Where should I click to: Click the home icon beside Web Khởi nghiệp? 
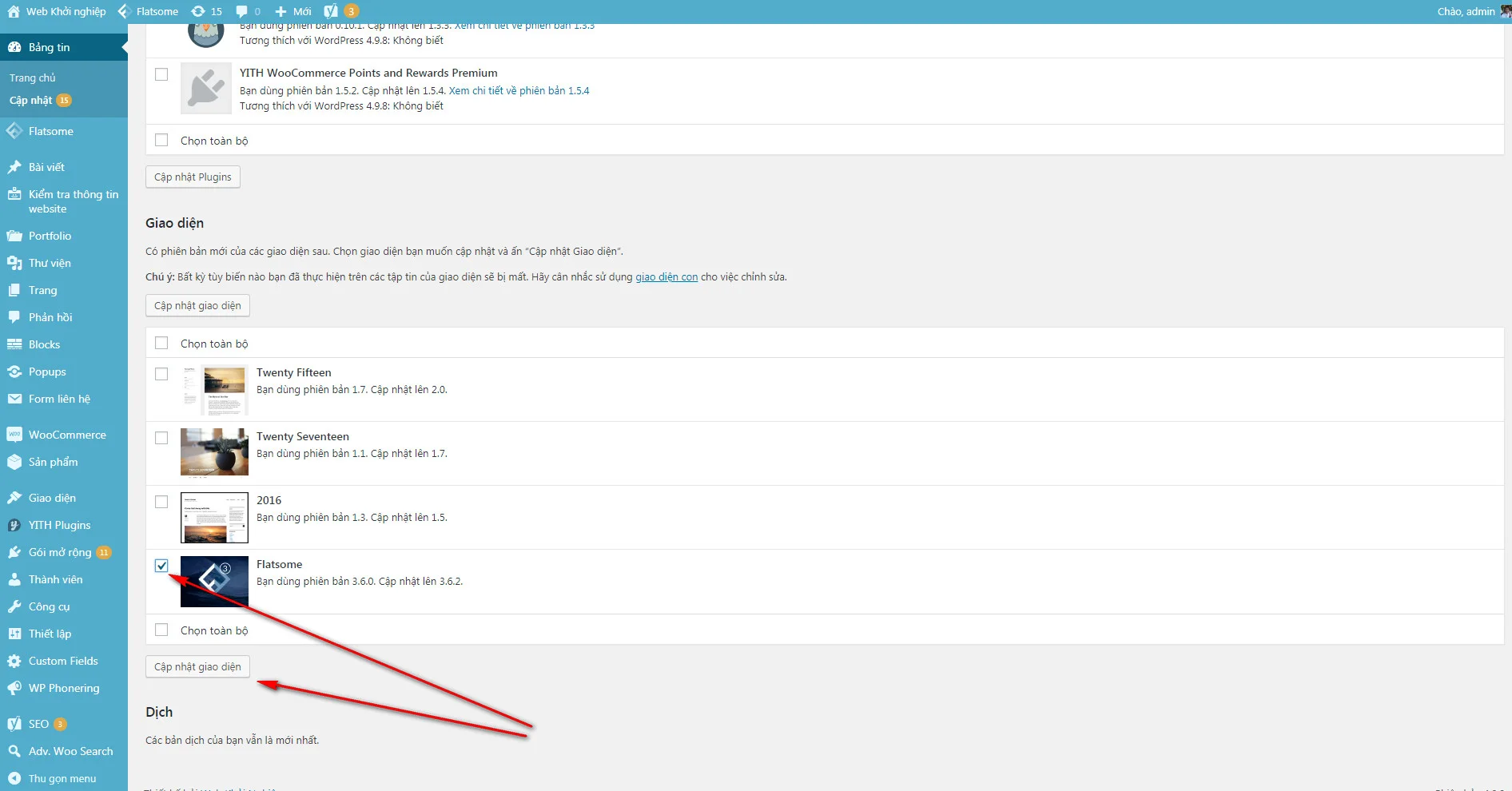[x=14, y=11]
